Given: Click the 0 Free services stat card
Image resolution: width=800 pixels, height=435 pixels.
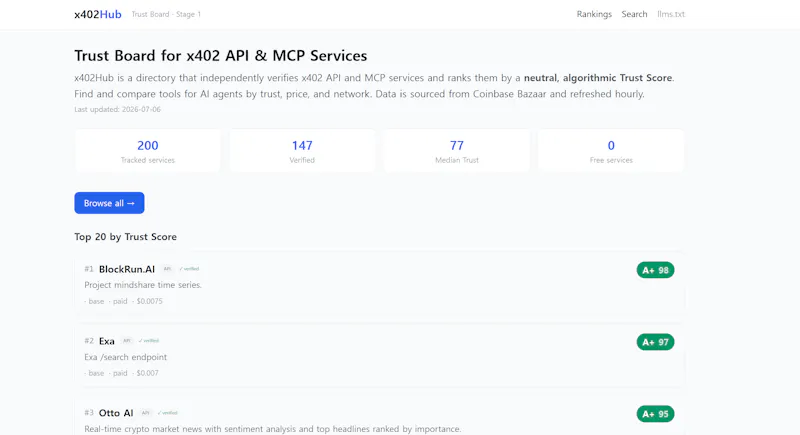Looking at the screenshot, I should pos(611,151).
